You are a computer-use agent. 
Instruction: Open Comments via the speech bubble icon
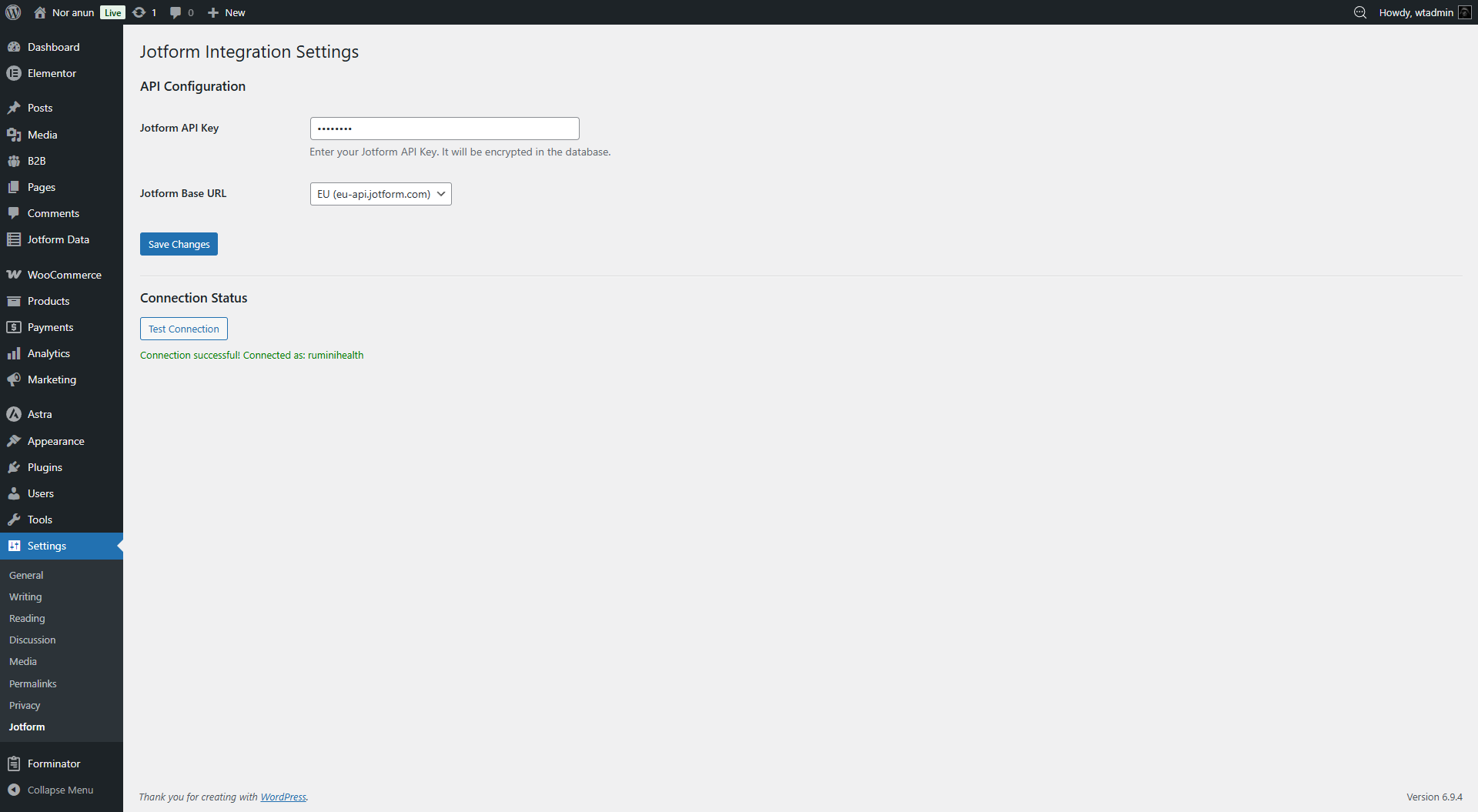tap(176, 12)
